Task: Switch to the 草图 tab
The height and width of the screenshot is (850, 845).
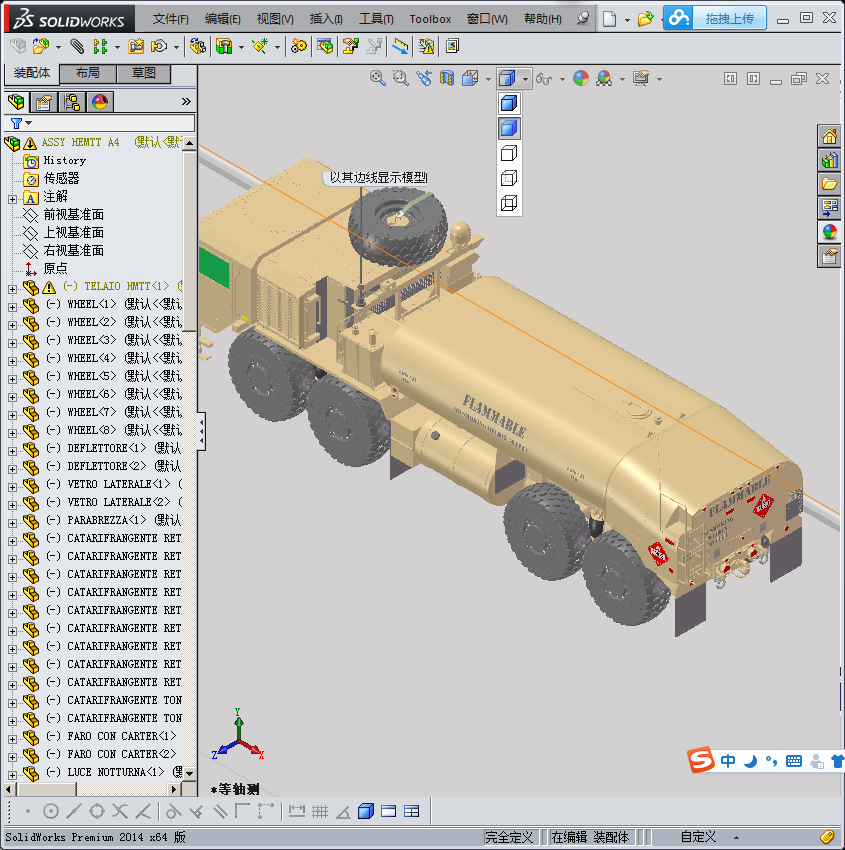Action: pos(143,73)
